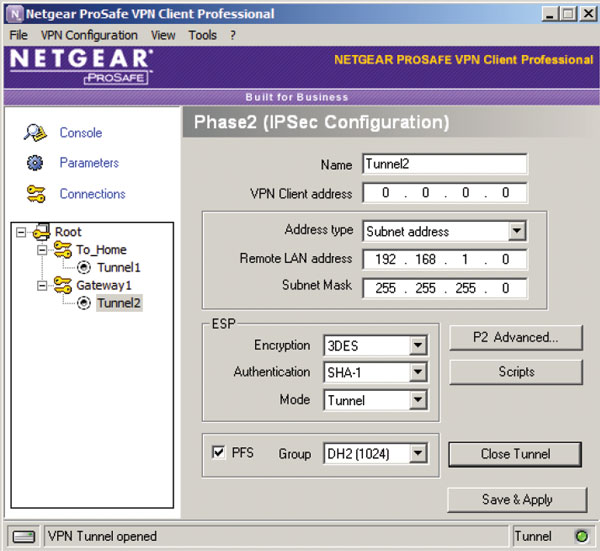Open the ? help menu
This screenshot has width=600, height=551.
233,35
